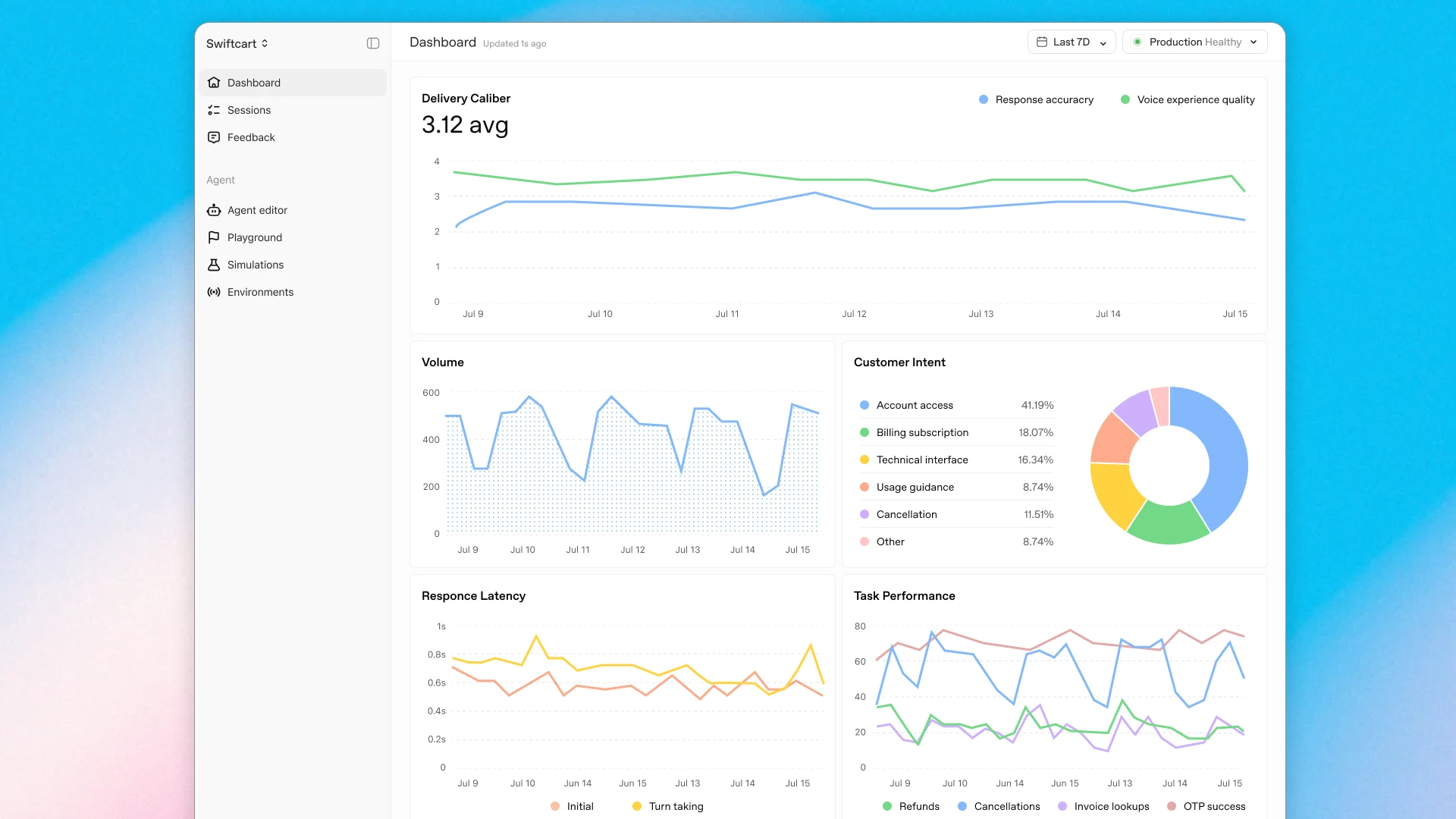This screenshot has width=1456, height=819.
Task: Click the green Production status dot
Action: point(1137,42)
